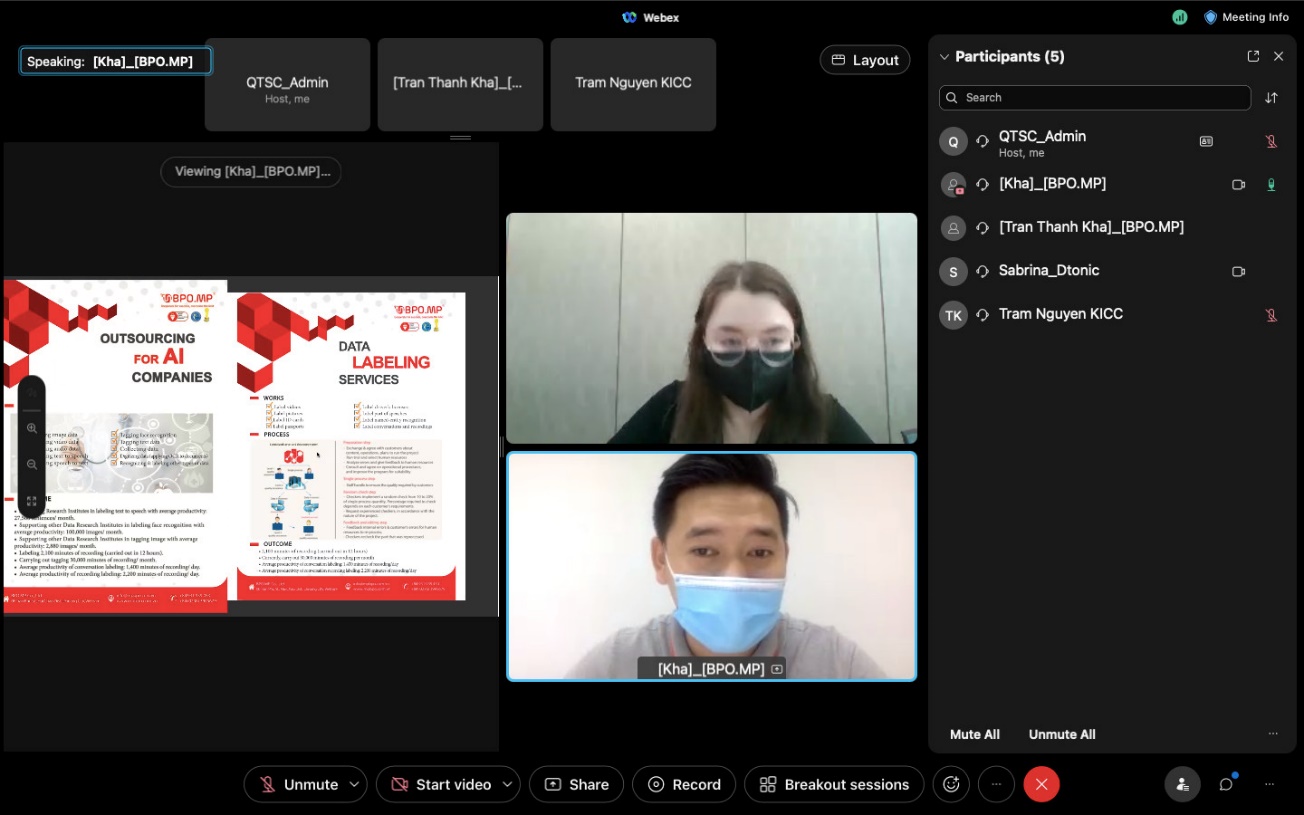
Task: Zoom out of the shared content
Action: [32, 465]
